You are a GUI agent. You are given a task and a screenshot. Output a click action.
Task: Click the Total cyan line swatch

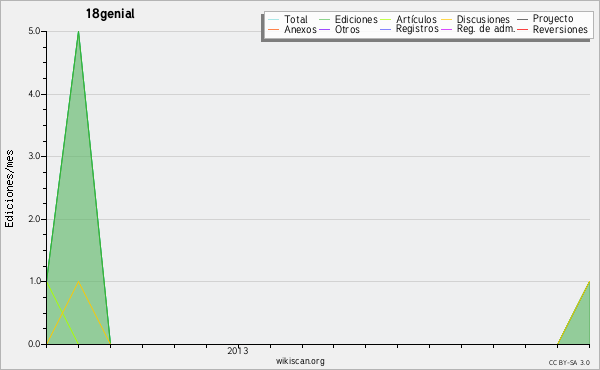pyautogui.click(x=274, y=19)
